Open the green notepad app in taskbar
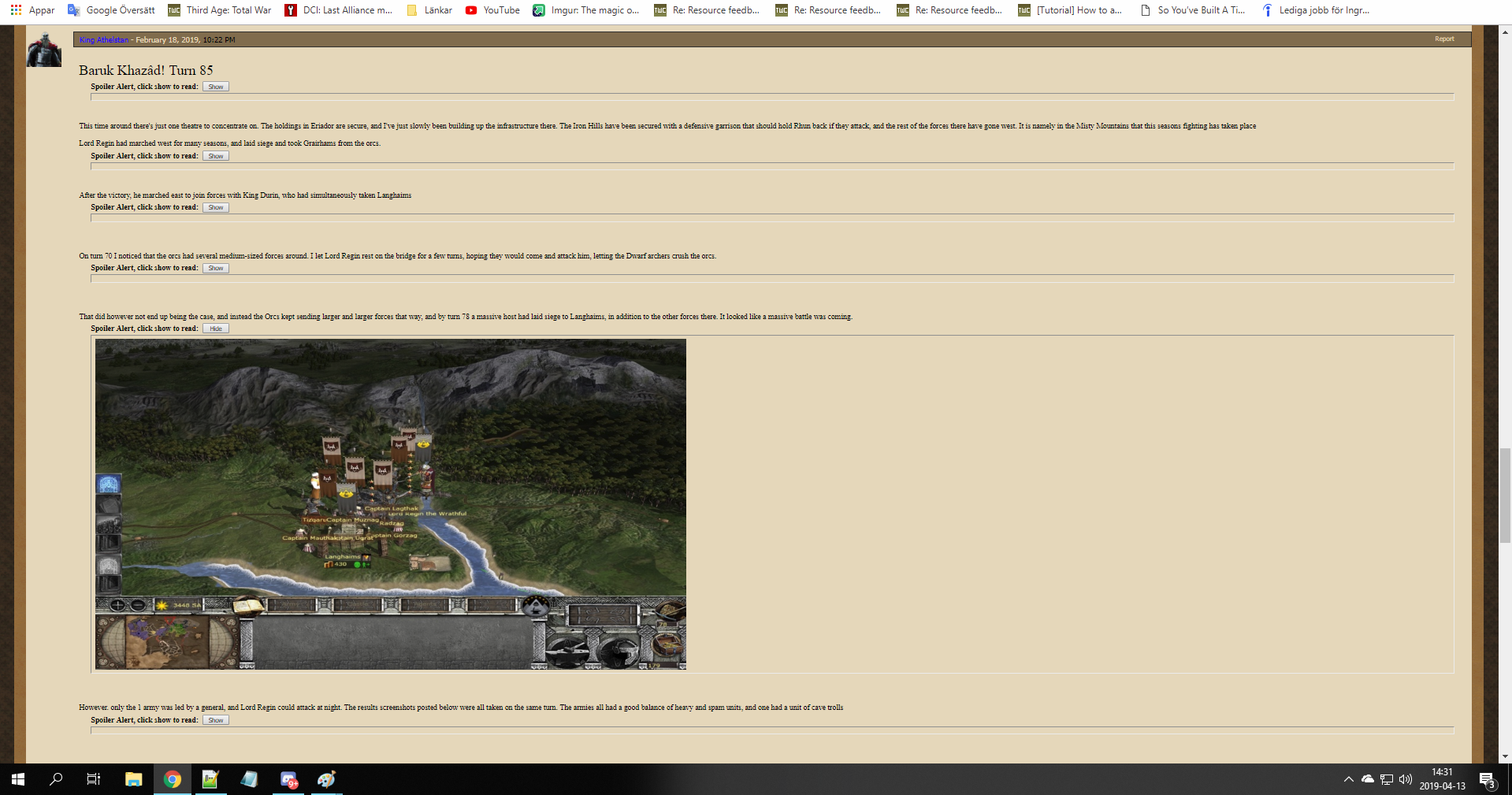 click(x=210, y=779)
